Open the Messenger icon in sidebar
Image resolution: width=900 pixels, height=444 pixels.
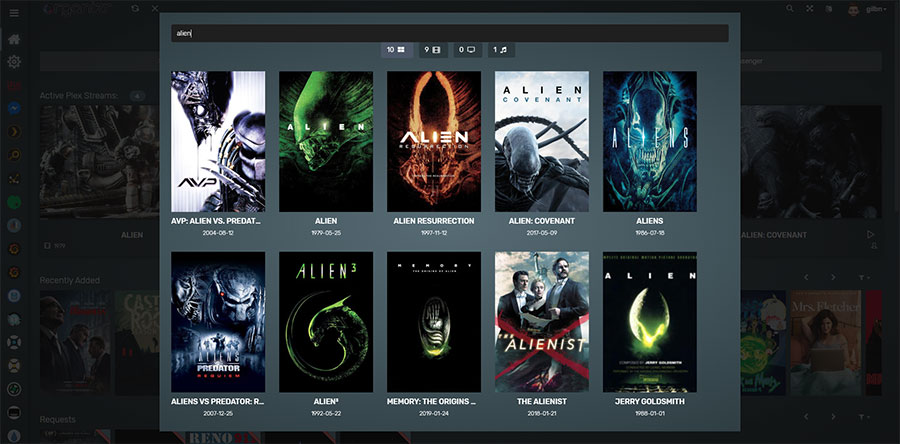(15, 107)
